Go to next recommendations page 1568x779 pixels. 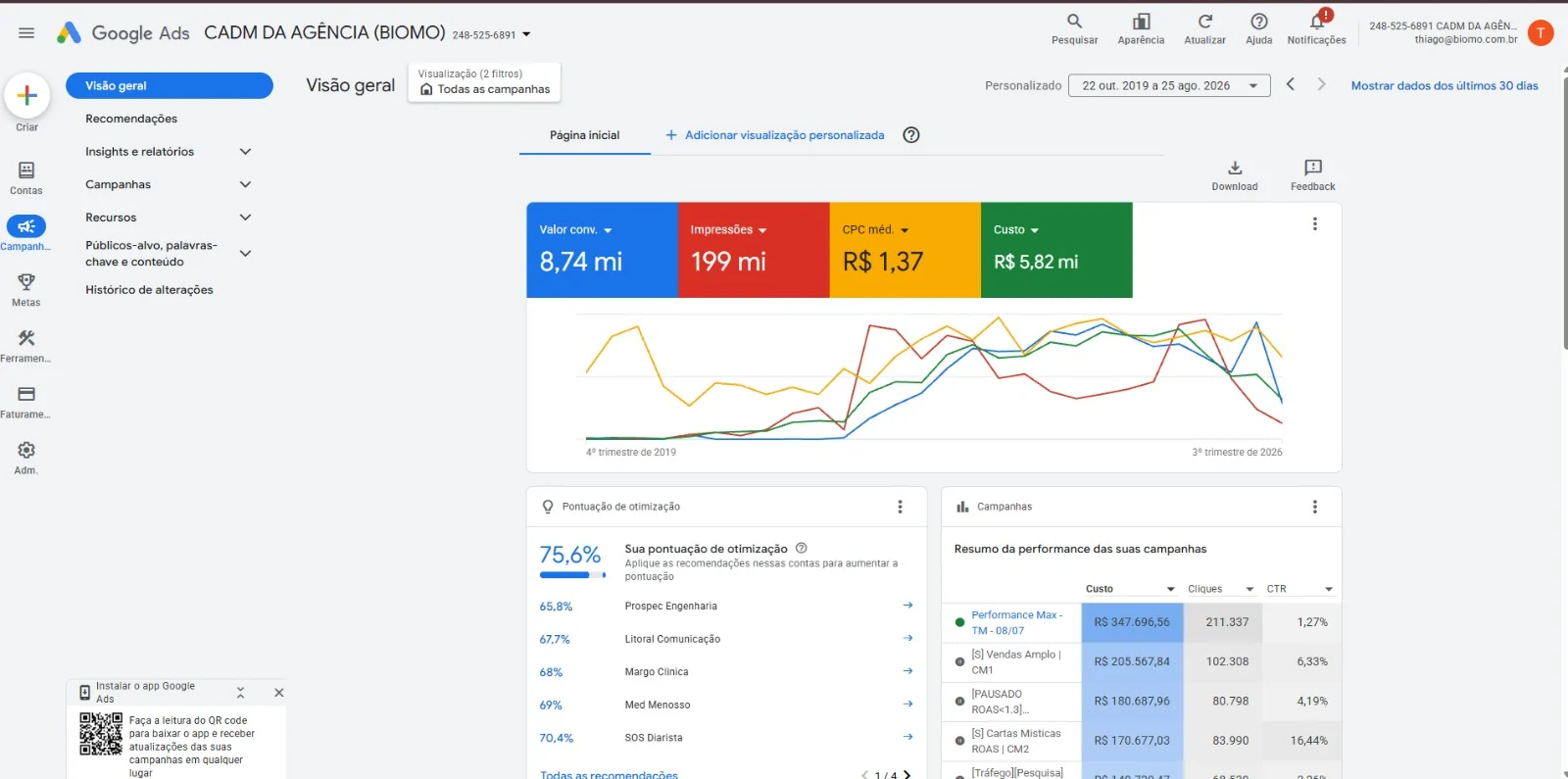[907, 774]
